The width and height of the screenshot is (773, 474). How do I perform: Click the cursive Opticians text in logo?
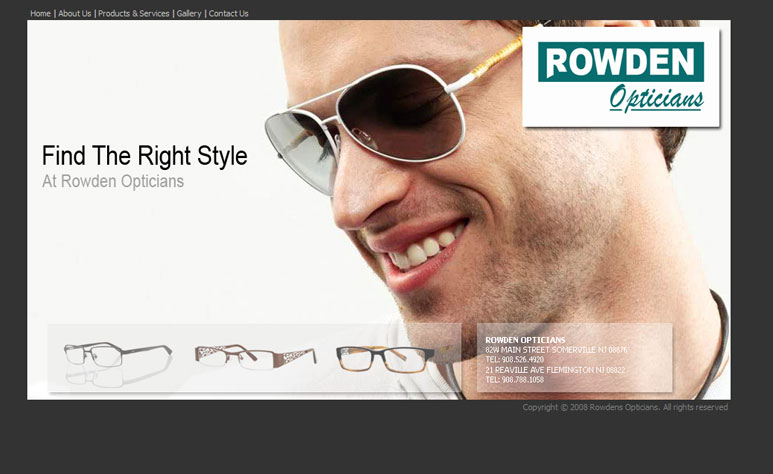click(656, 98)
